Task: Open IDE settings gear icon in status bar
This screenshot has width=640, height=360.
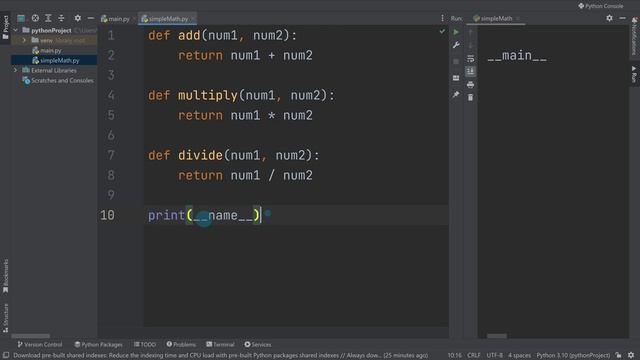Action: coord(631,356)
